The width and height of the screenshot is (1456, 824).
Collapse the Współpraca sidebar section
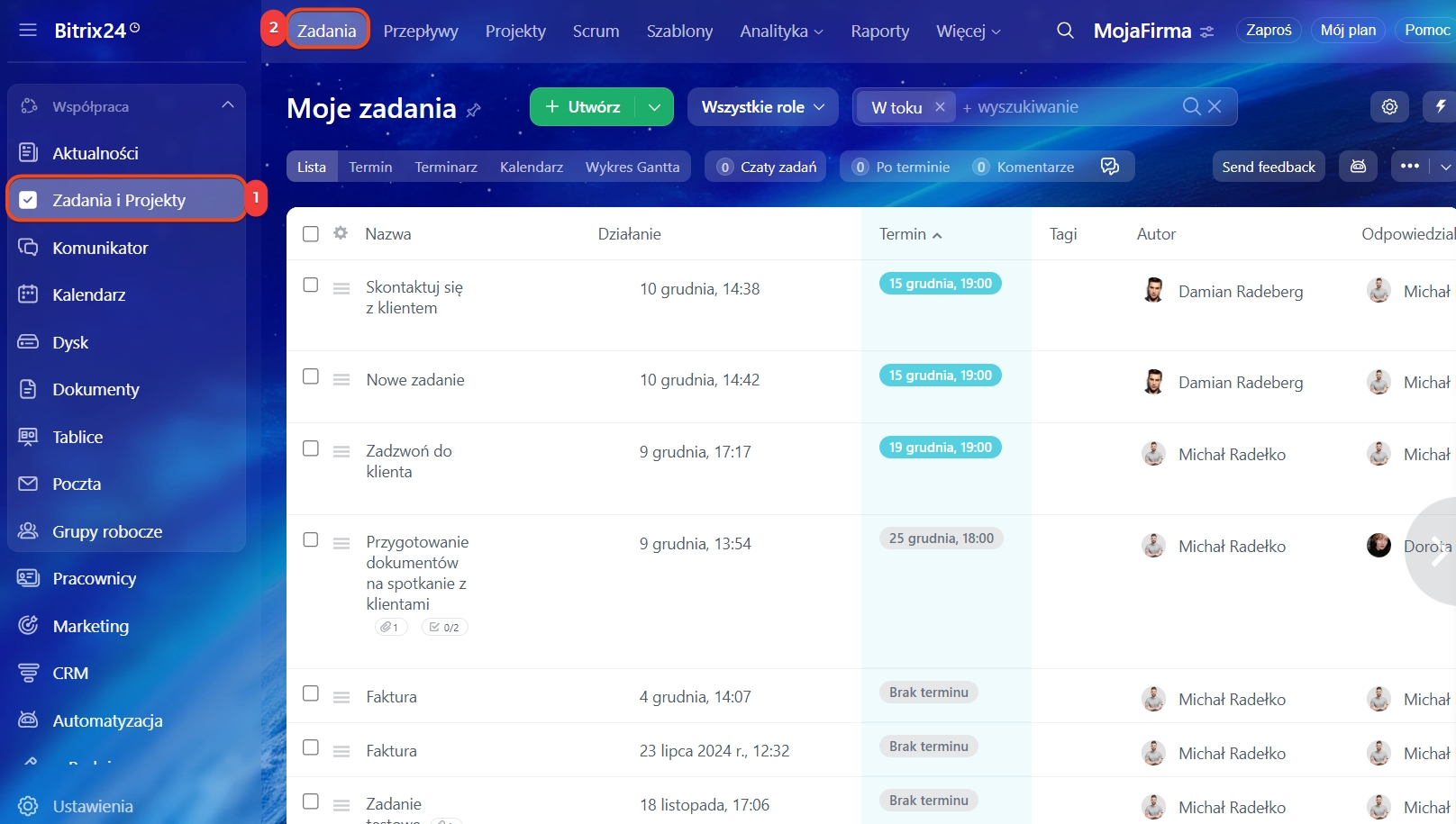[x=227, y=106]
